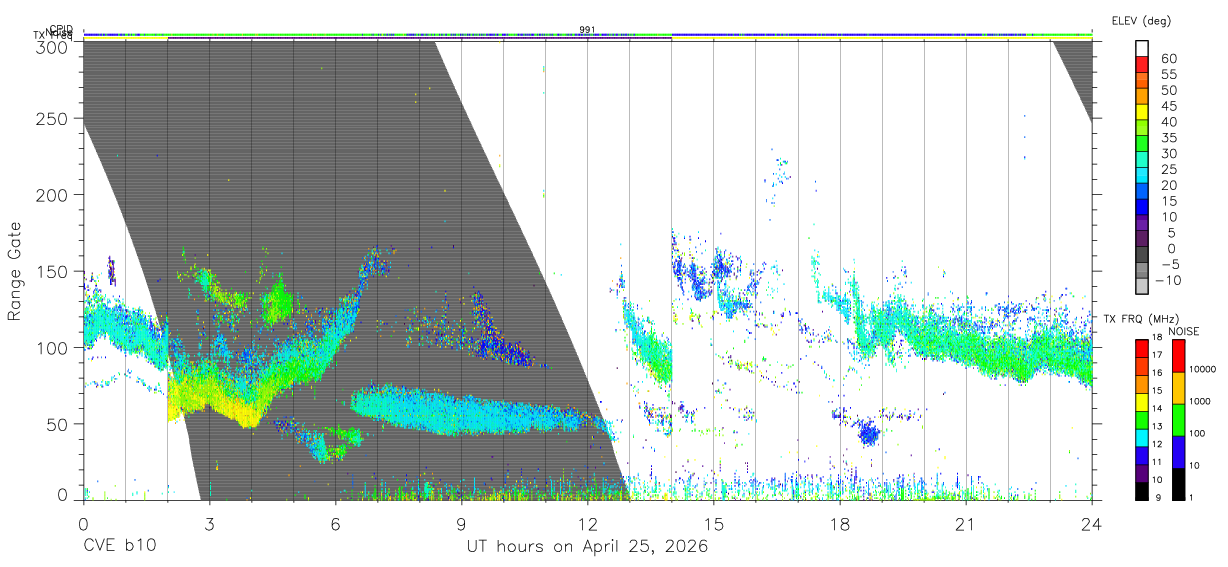Click the '50' range gate axis label

56,423
